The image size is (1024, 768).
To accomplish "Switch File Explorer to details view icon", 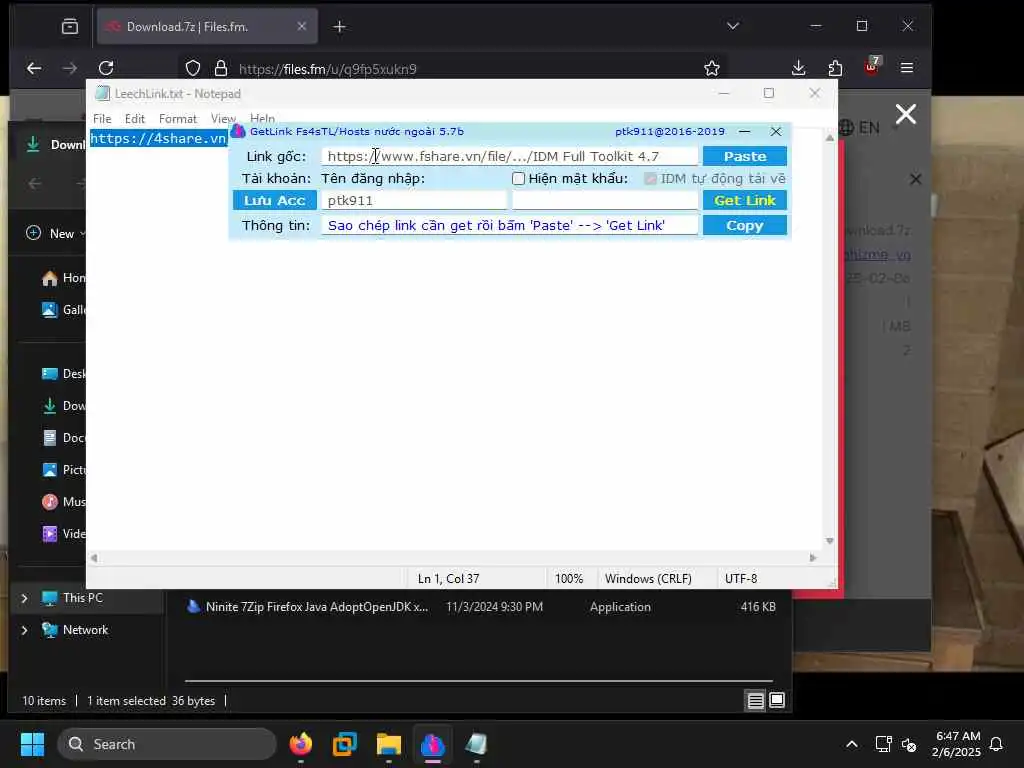I will tap(756, 701).
